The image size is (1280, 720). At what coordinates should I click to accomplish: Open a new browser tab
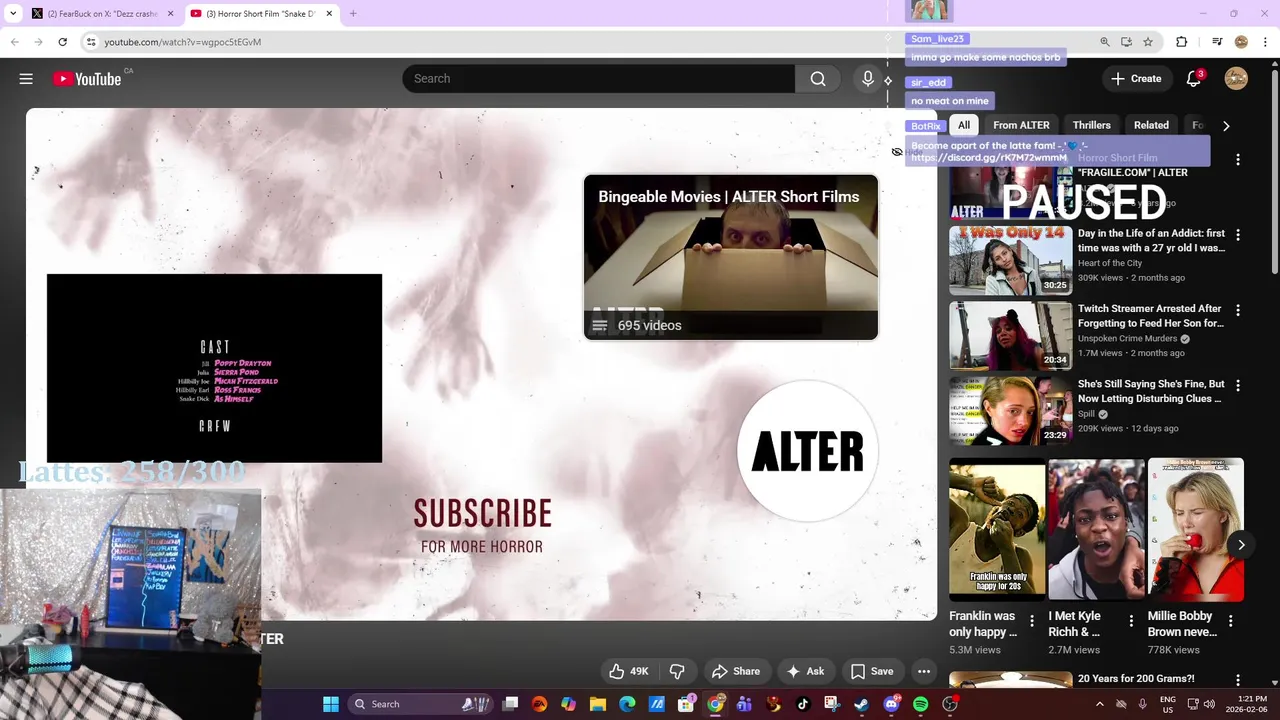[353, 14]
